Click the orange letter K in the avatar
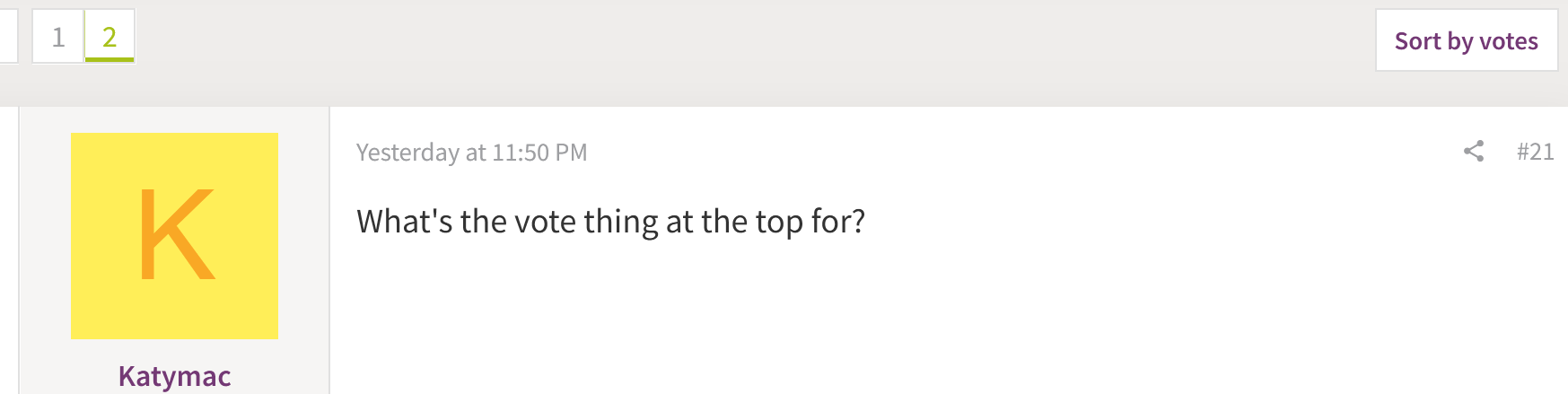Image resolution: width=1568 pixels, height=394 pixels. [176, 235]
